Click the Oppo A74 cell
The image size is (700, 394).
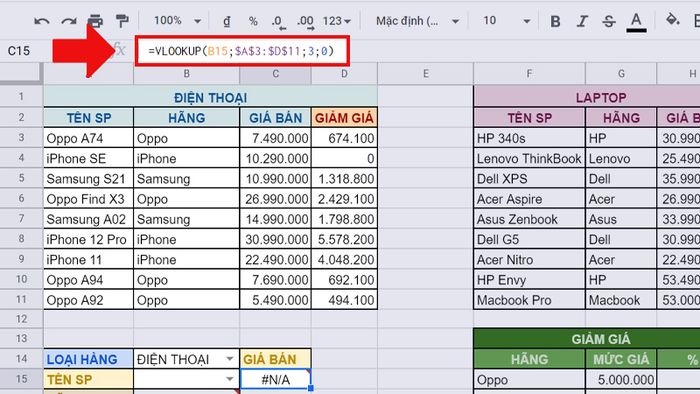88,138
